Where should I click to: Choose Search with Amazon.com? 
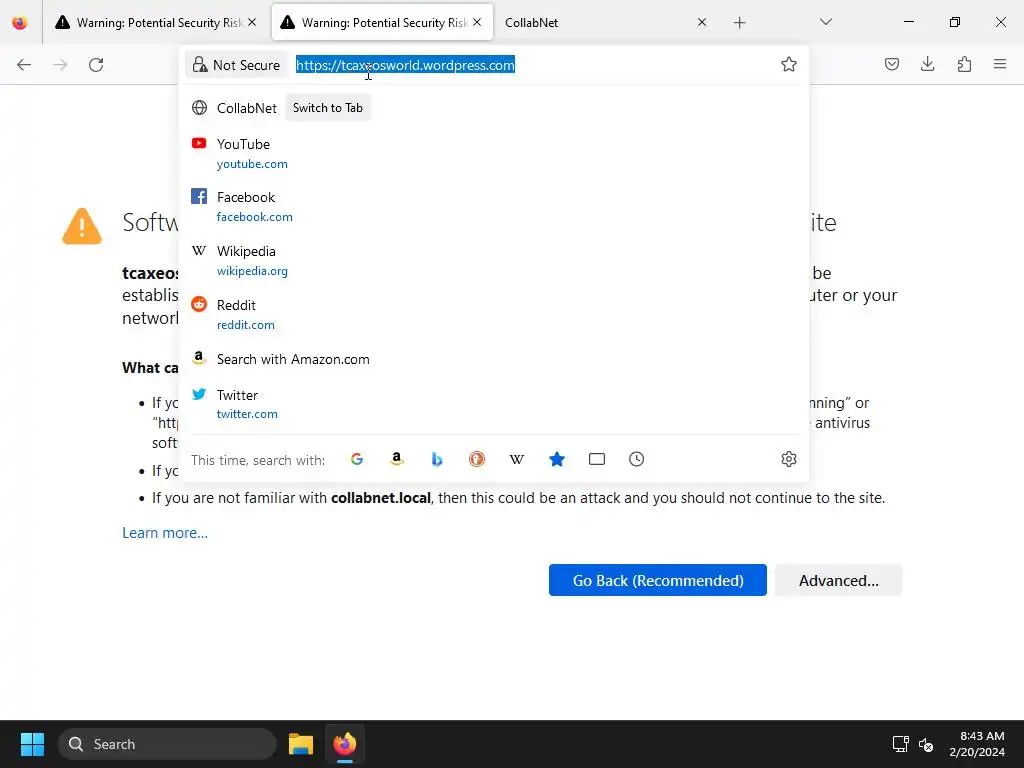pos(494,359)
